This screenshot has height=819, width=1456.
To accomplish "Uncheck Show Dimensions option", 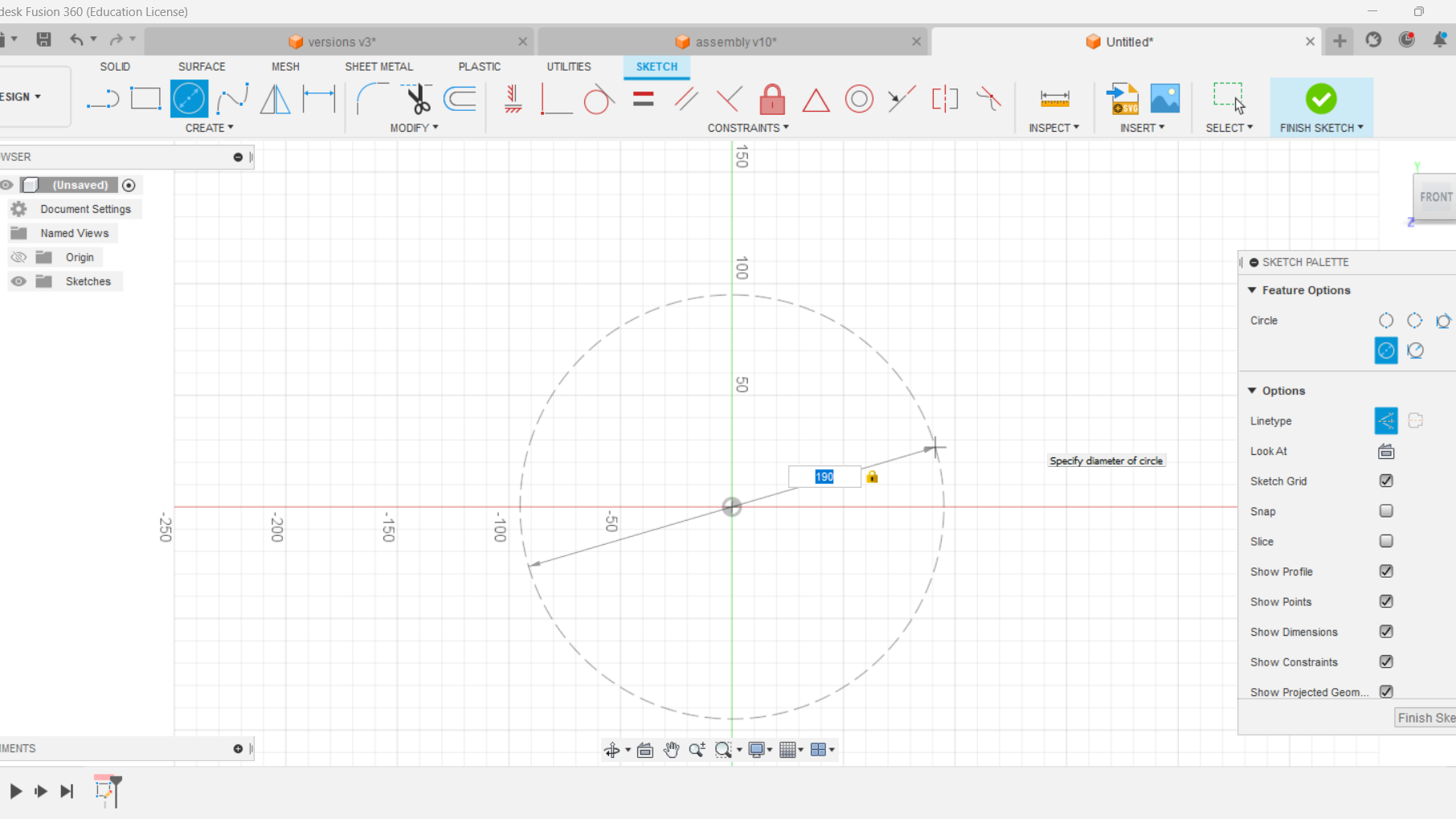I will 1385,632.
